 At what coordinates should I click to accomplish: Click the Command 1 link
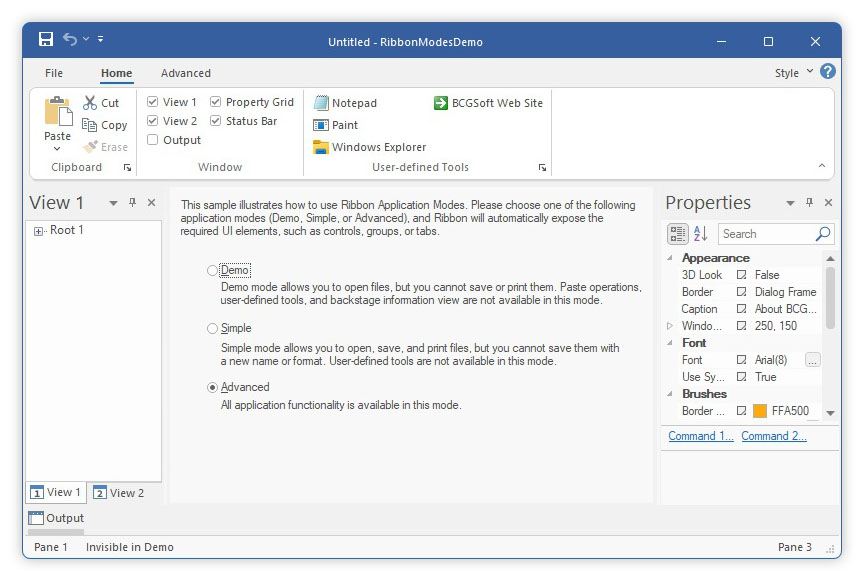coord(700,436)
